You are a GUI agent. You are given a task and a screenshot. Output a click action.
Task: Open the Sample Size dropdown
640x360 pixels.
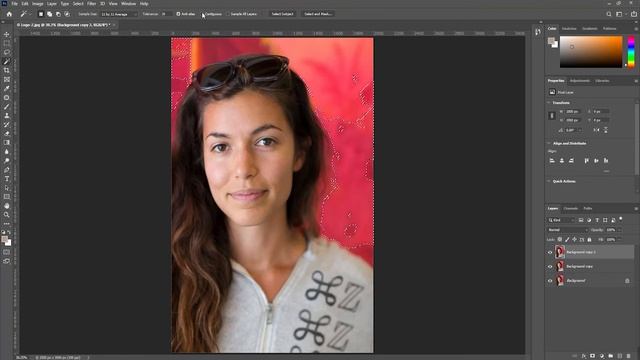tap(119, 14)
